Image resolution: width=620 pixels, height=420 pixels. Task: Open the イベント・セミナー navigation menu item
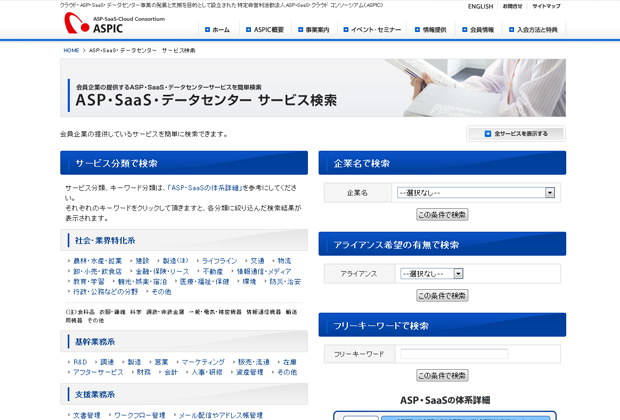coord(372,30)
